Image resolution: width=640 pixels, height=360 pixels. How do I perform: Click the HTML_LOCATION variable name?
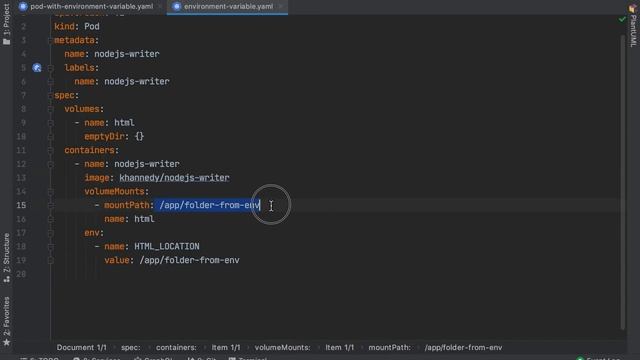(167, 247)
